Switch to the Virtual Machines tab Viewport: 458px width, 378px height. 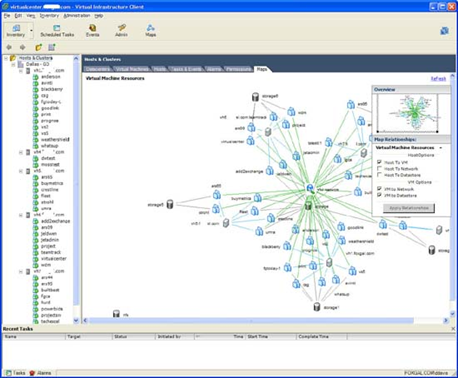click(132, 69)
